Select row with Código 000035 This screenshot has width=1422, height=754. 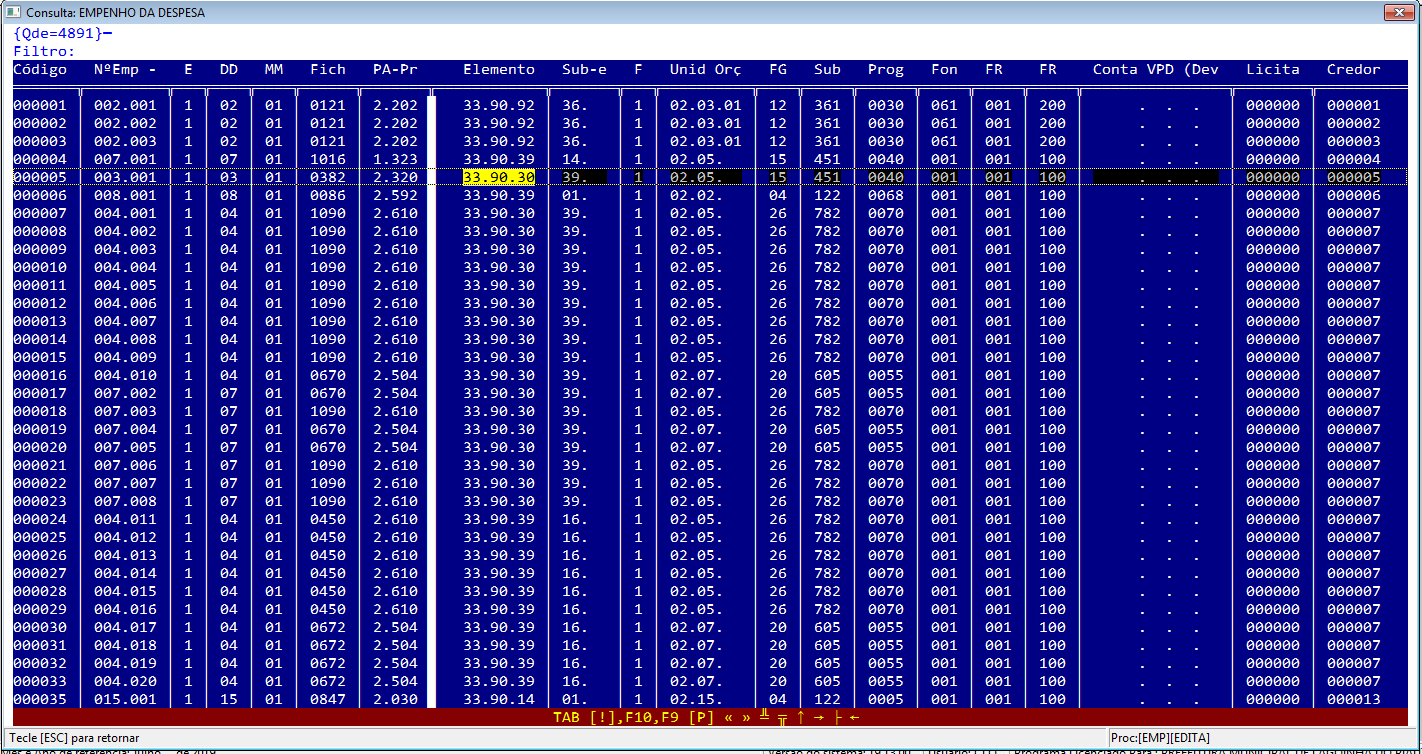pos(712,699)
